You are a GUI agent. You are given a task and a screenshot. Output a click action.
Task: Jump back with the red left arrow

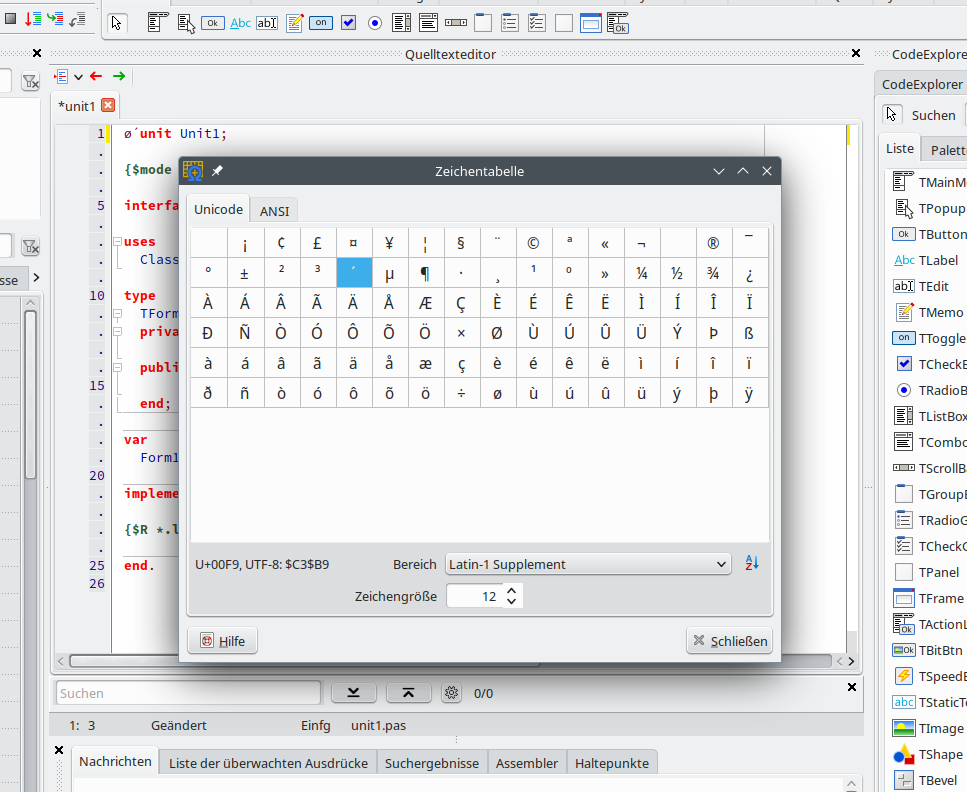[96, 76]
